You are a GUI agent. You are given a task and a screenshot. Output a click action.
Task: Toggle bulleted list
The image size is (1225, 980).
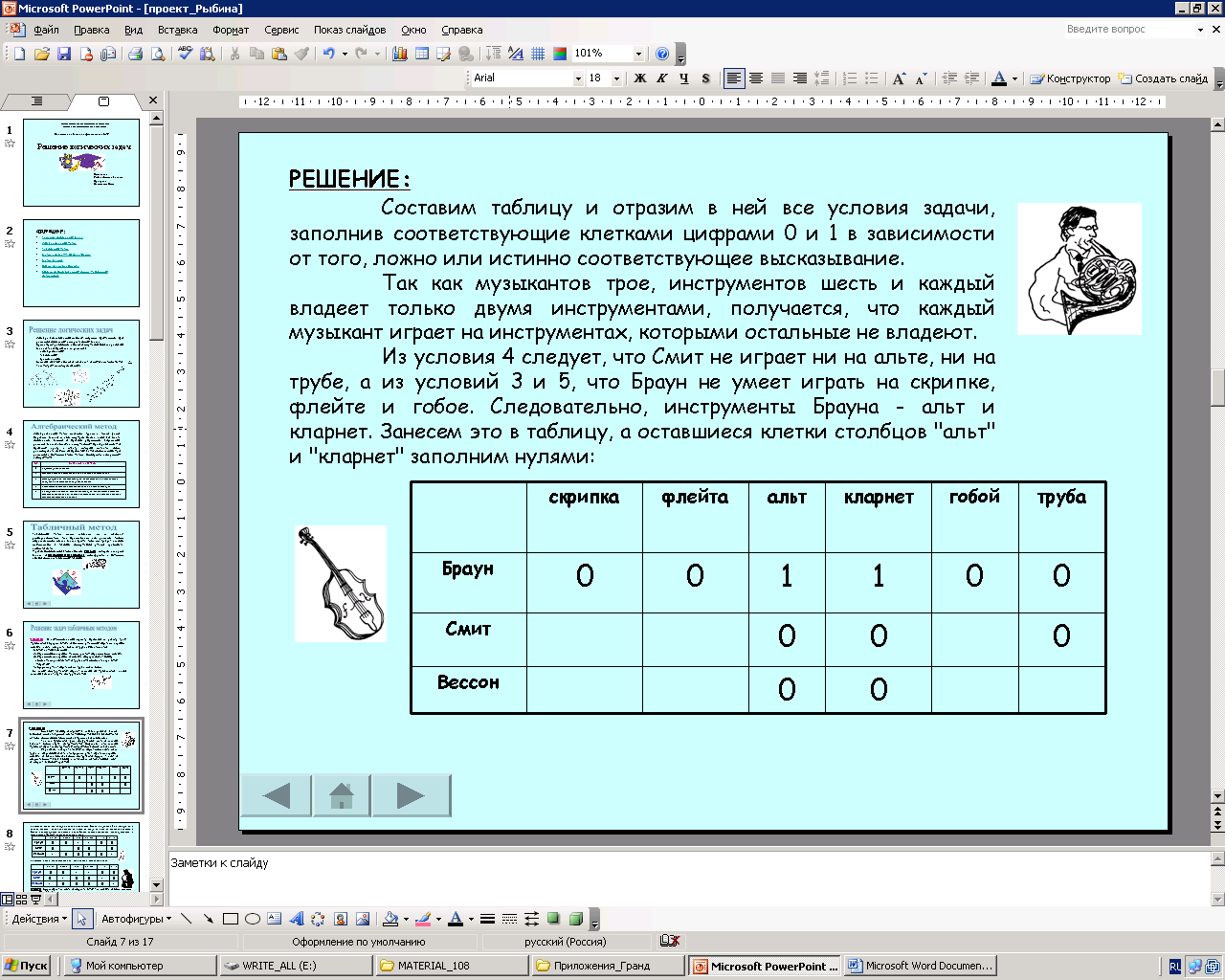click(872, 78)
